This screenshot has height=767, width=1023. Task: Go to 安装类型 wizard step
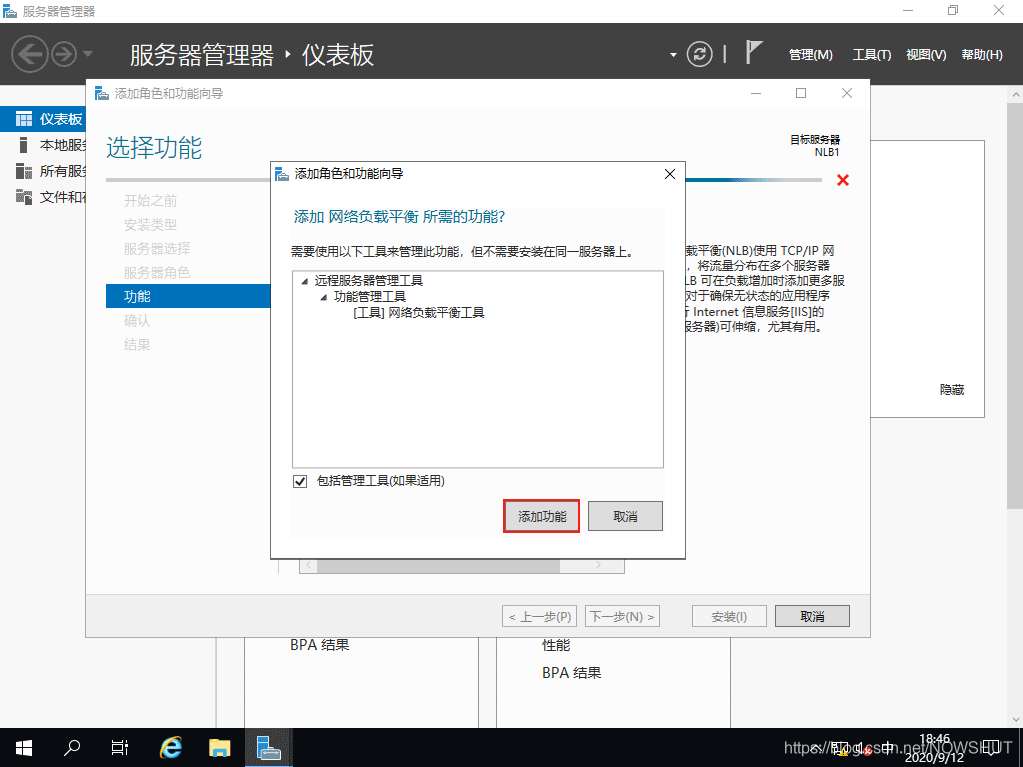click(150, 225)
